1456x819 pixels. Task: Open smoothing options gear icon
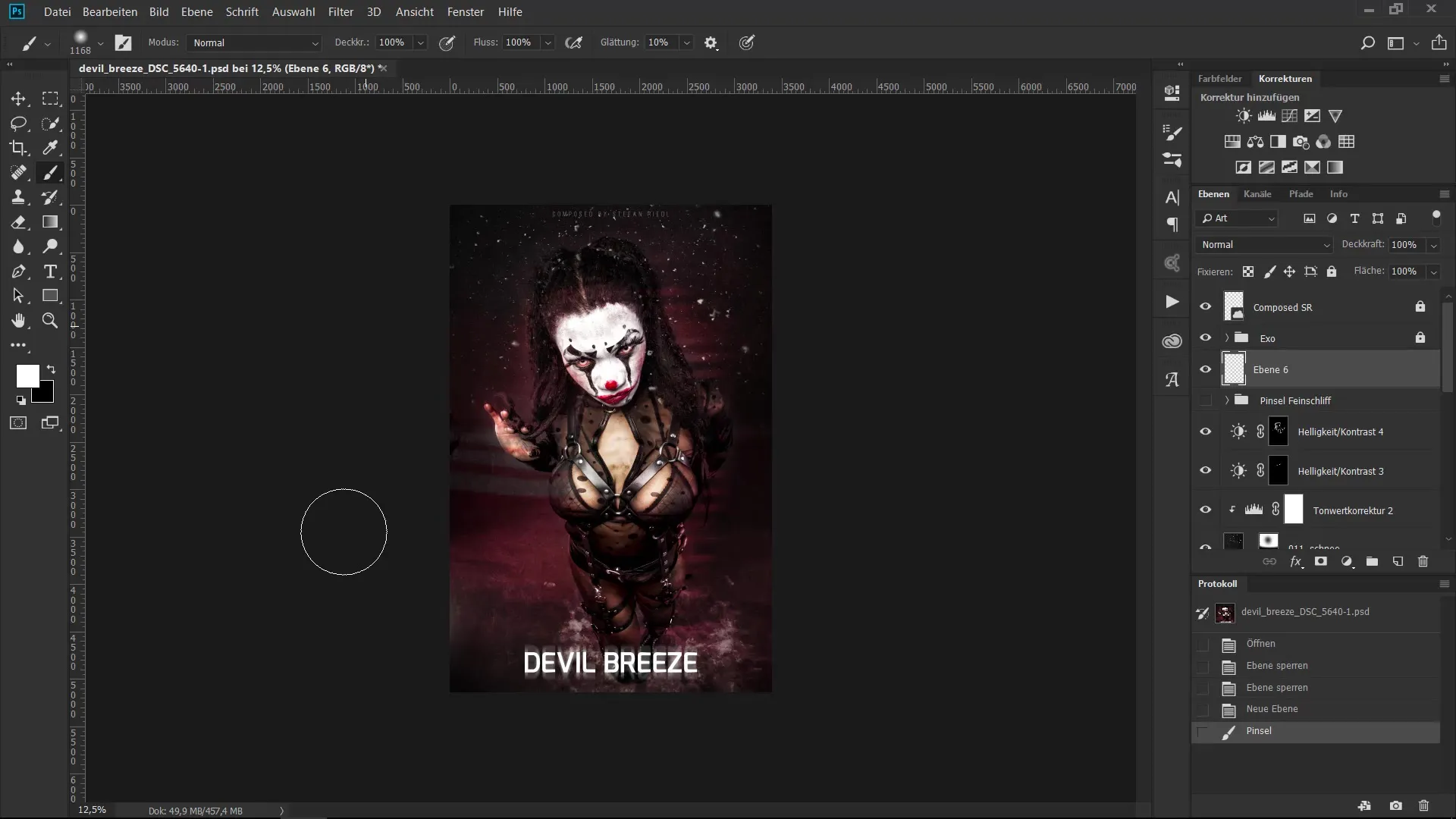711,43
